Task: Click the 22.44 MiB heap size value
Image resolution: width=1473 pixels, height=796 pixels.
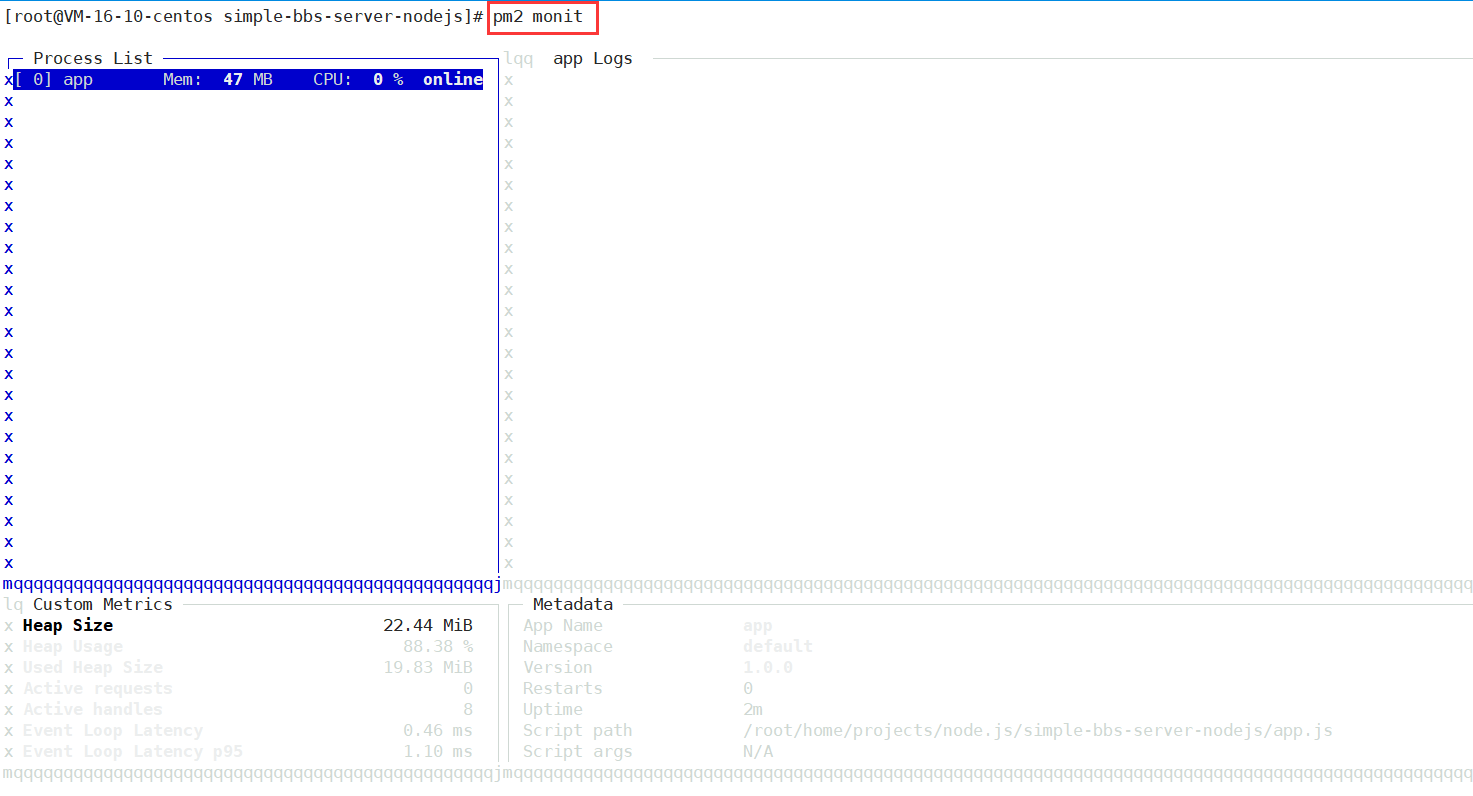Action: [x=428, y=625]
